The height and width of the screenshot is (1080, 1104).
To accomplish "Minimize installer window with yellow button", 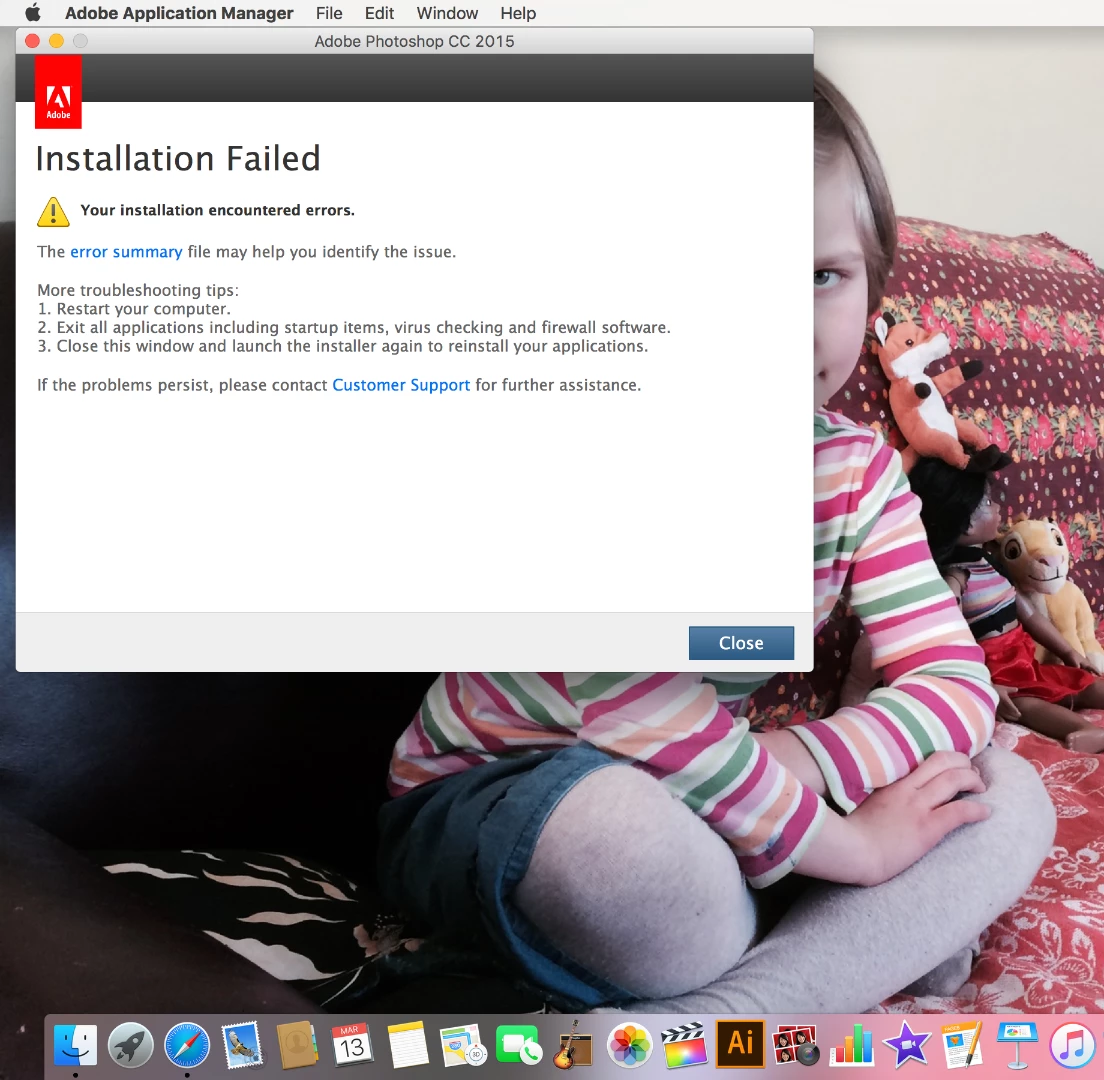I will [x=56, y=41].
